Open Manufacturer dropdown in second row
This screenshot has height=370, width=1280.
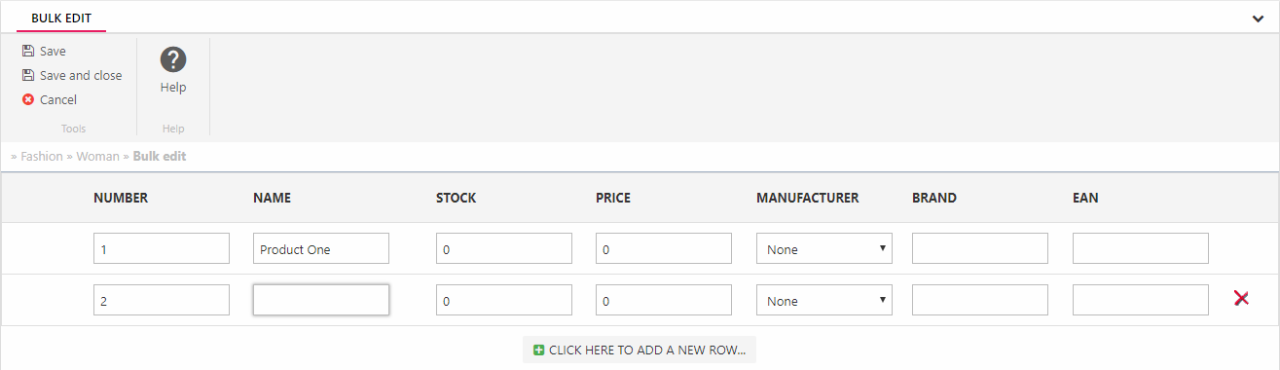pos(824,300)
